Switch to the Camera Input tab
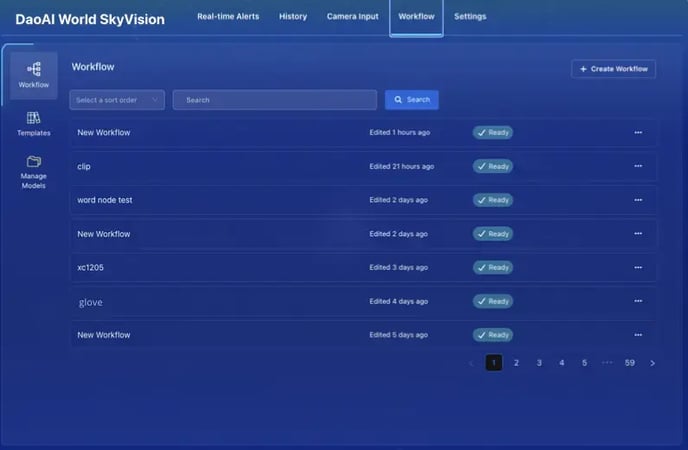 353,17
